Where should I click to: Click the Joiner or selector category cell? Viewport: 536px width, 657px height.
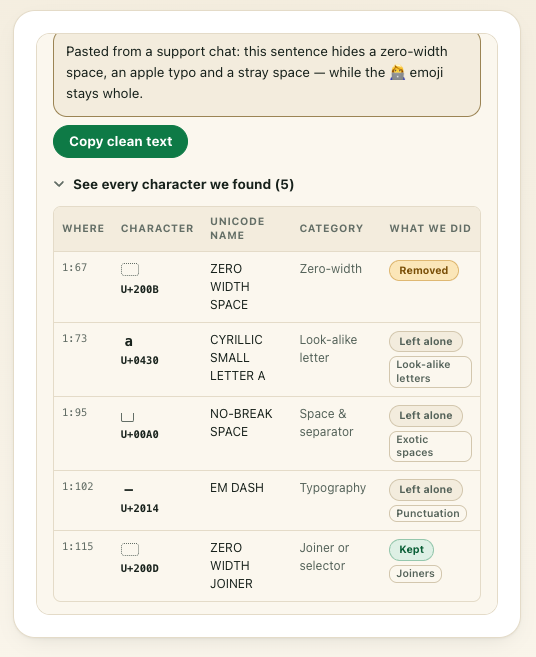click(324, 557)
